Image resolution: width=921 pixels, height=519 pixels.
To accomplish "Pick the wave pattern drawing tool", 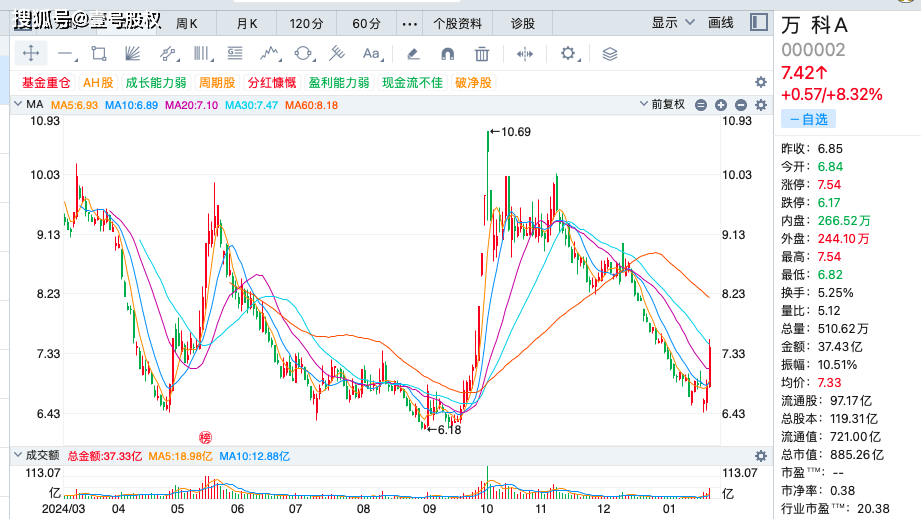I will pyautogui.click(x=270, y=54).
